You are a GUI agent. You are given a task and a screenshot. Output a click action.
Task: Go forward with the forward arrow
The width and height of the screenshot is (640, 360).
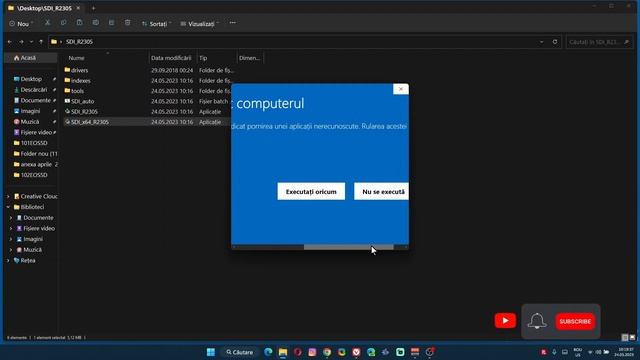(21, 42)
